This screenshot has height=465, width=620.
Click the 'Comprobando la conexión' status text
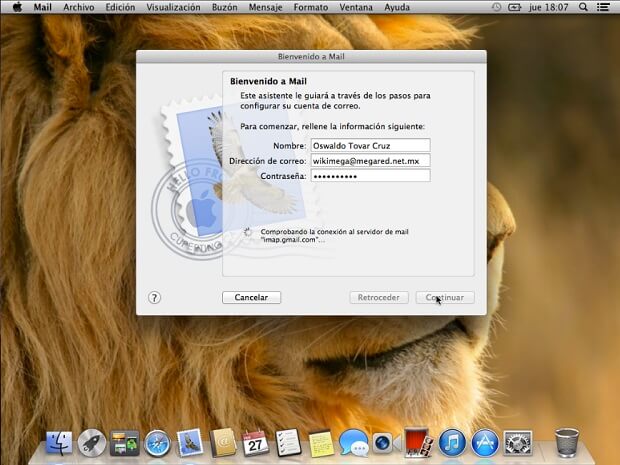tap(335, 236)
